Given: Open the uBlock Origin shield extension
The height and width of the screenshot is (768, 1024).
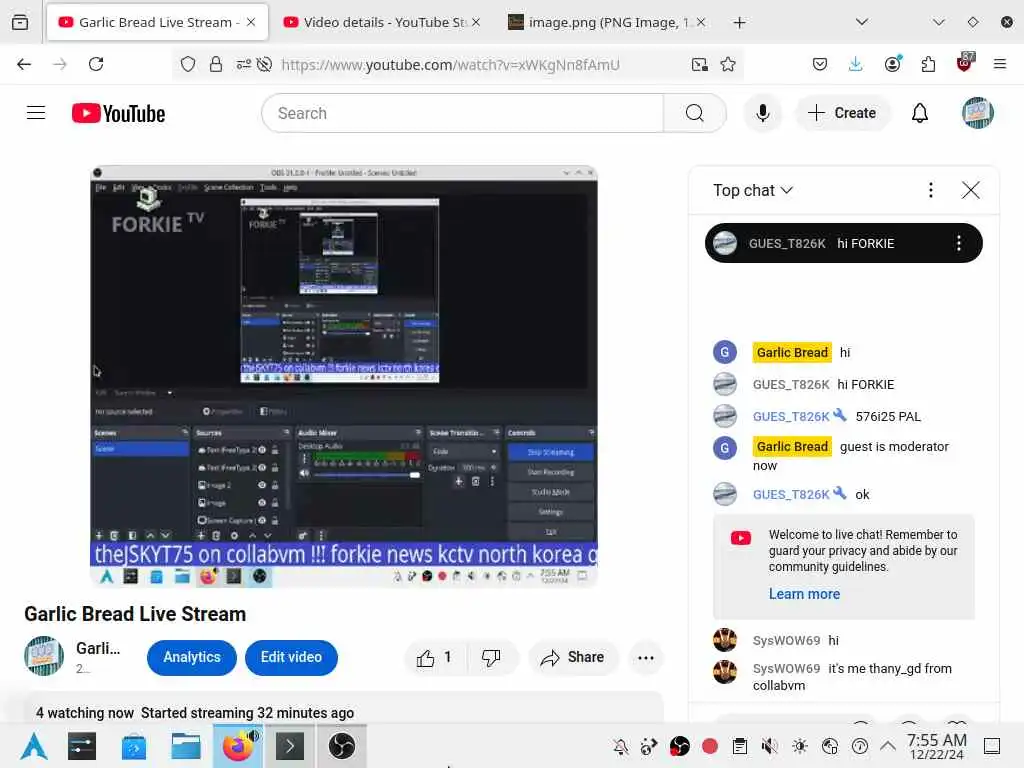Looking at the screenshot, I should click(x=964, y=63).
